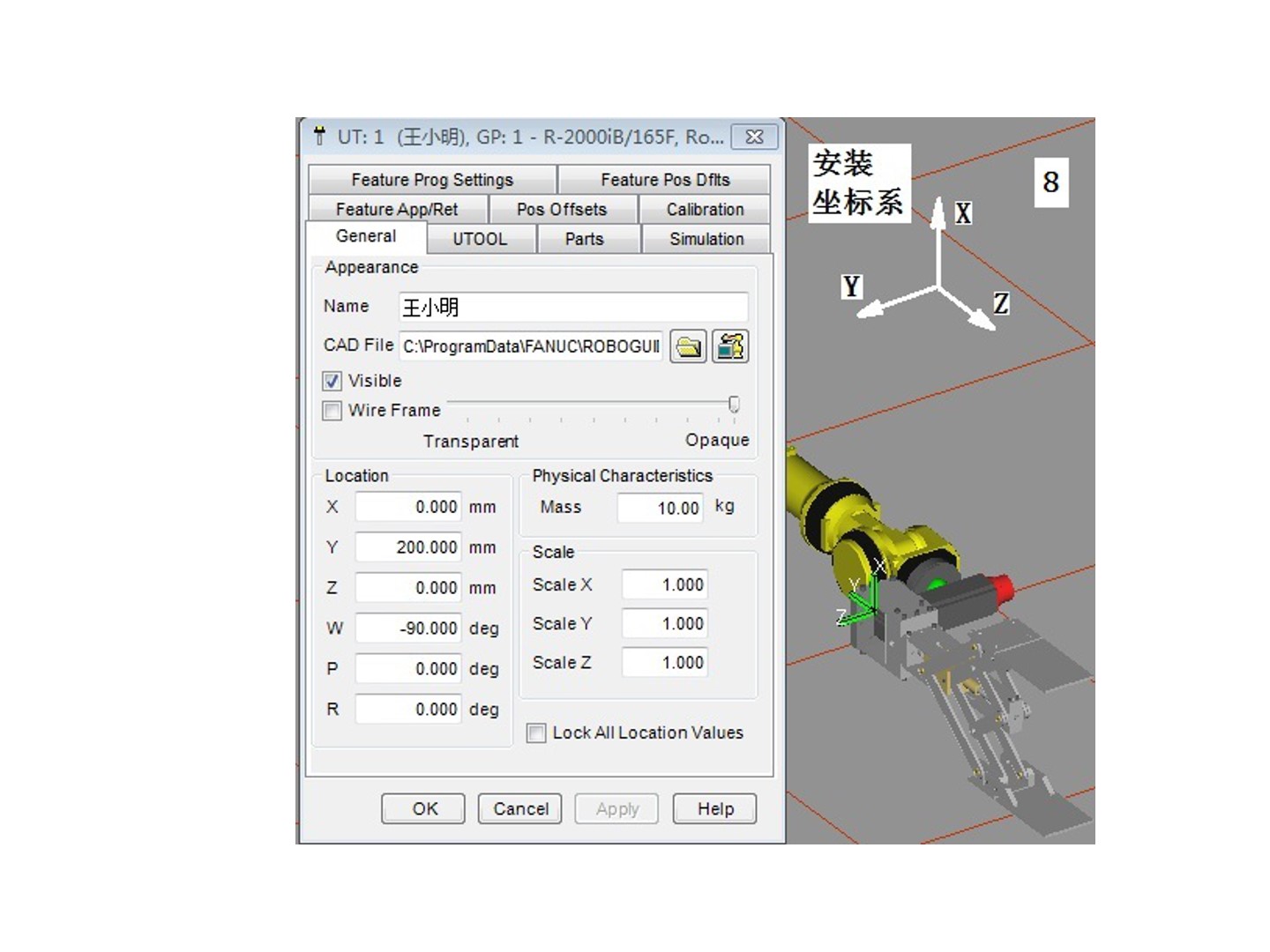This screenshot has height=952, width=1270.
Task: Switch to the UTOOL tab
Action: [481, 239]
